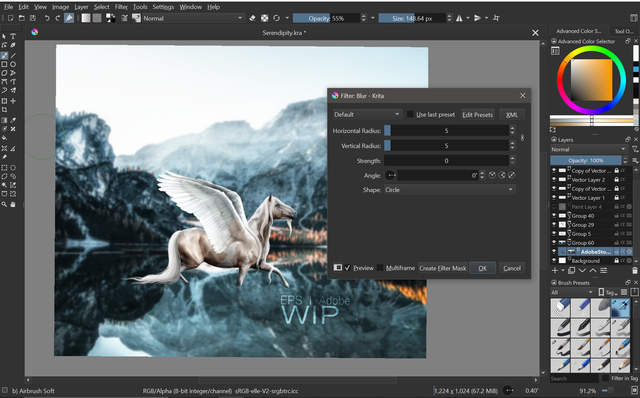Viewport: 640px width, 398px height.
Task: Click Cancel in Blur filter dialog
Action: pos(512,268)
